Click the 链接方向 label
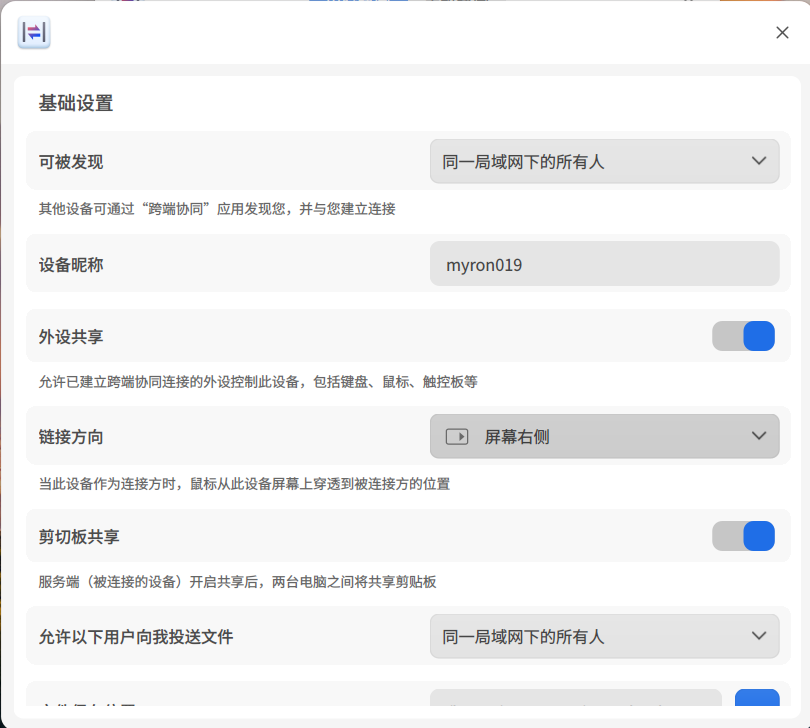The height and width of the screenshot is (728, 810). click(x=71, y=437)
